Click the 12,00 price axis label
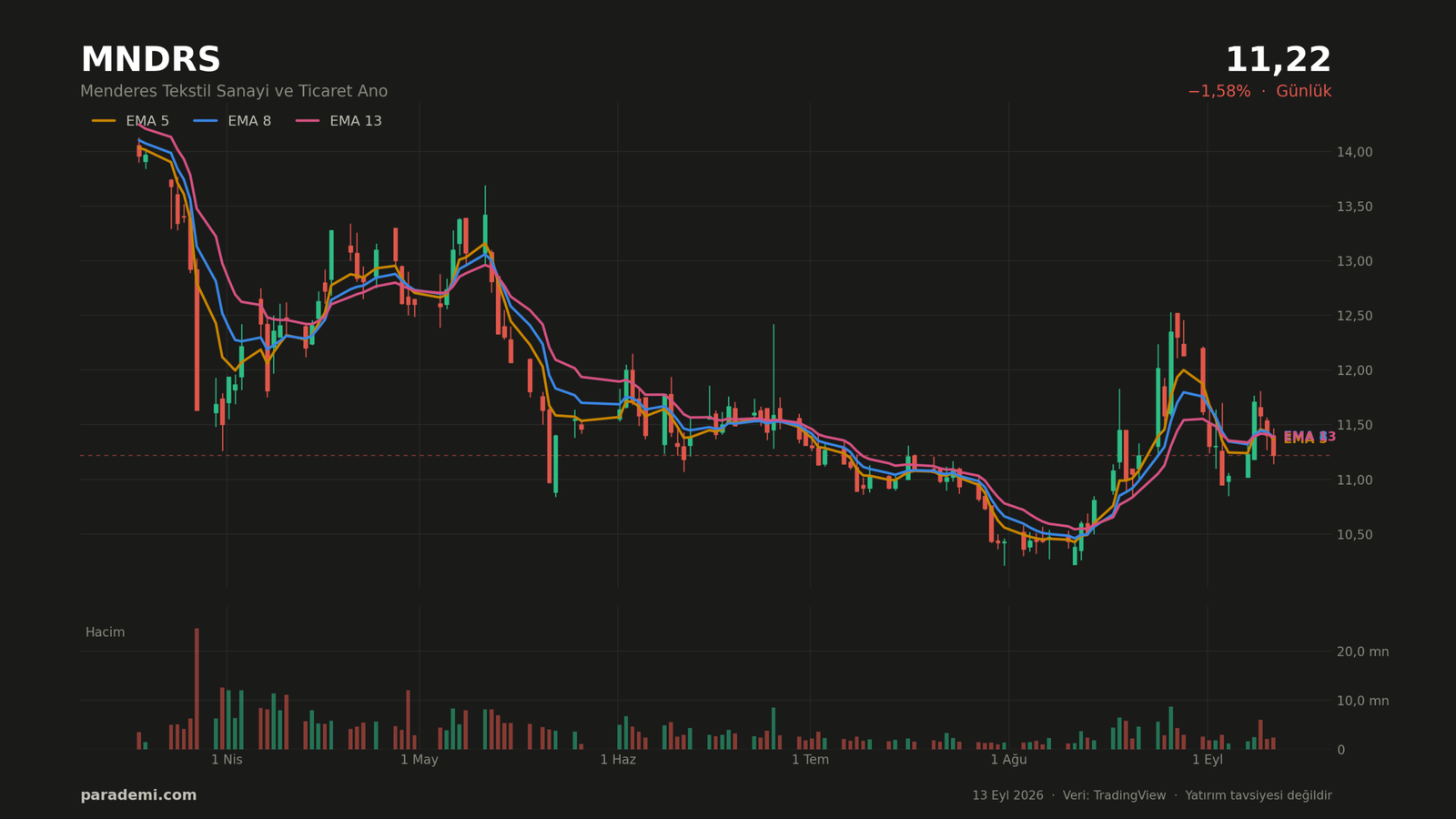 (1354, 370)
